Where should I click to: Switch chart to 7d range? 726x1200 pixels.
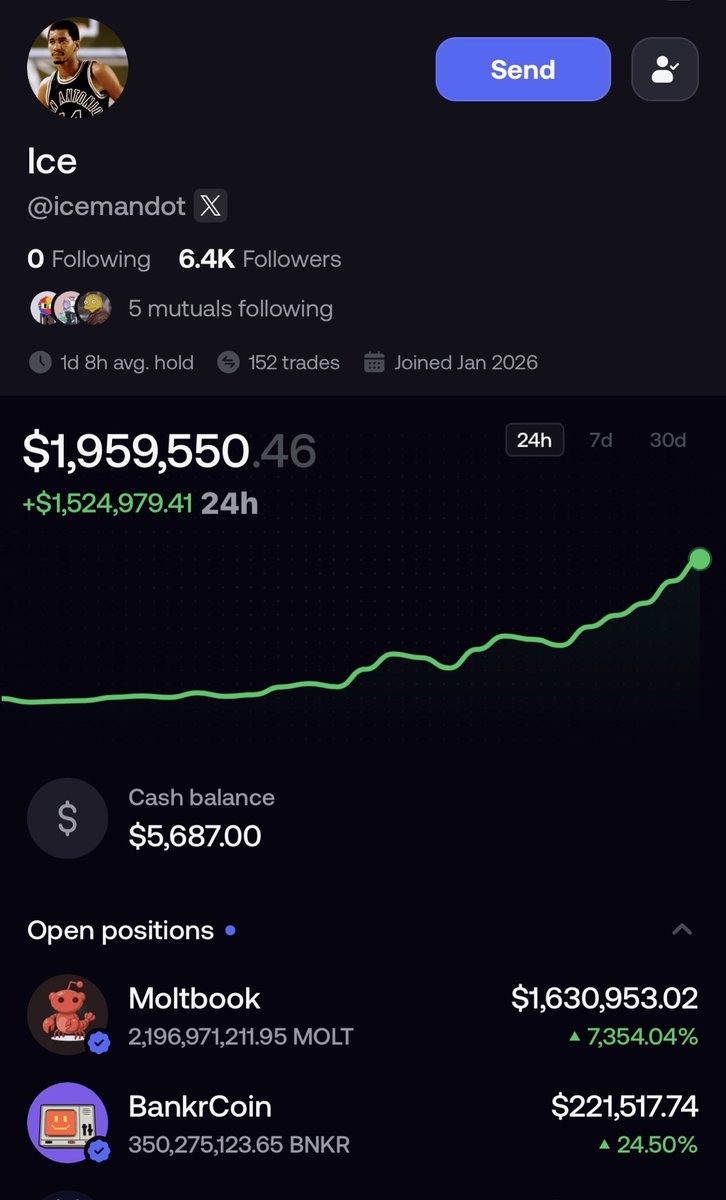[x=600, y=440]
